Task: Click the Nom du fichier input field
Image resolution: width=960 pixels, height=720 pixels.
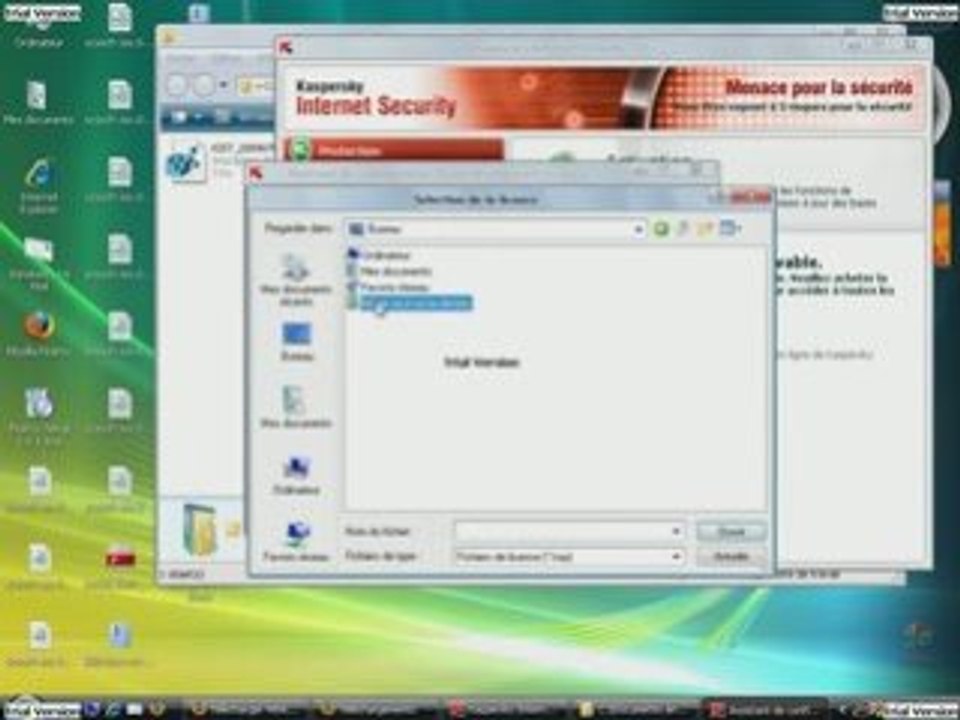Action: tap(568, 531)
